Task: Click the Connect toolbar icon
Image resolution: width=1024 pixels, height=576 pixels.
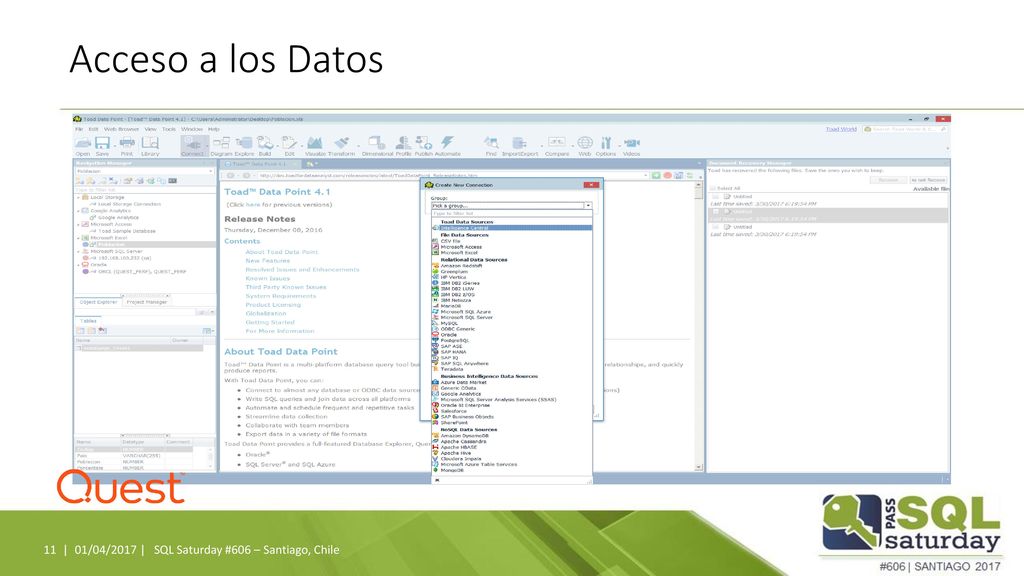Action: coord(192,146)
